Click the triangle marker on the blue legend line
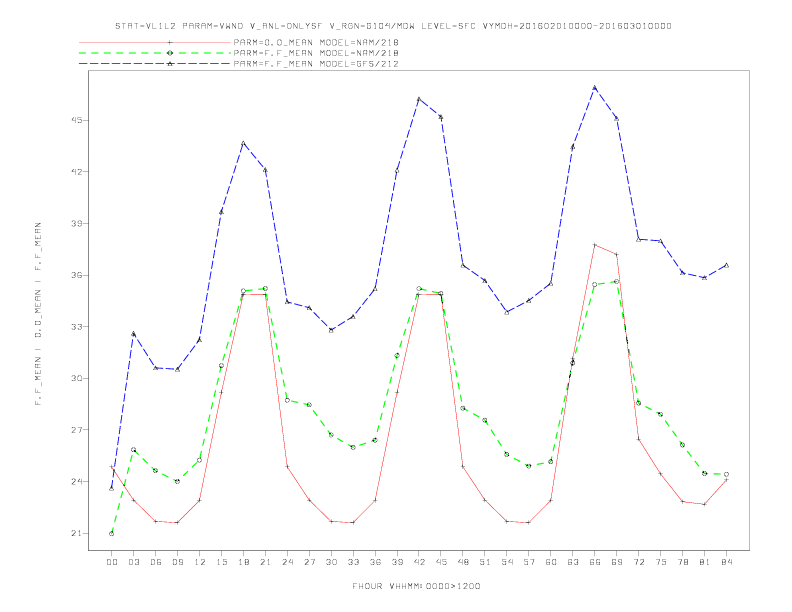The width and height of the screenshot is (792, 612). click(x=170, y=64)
